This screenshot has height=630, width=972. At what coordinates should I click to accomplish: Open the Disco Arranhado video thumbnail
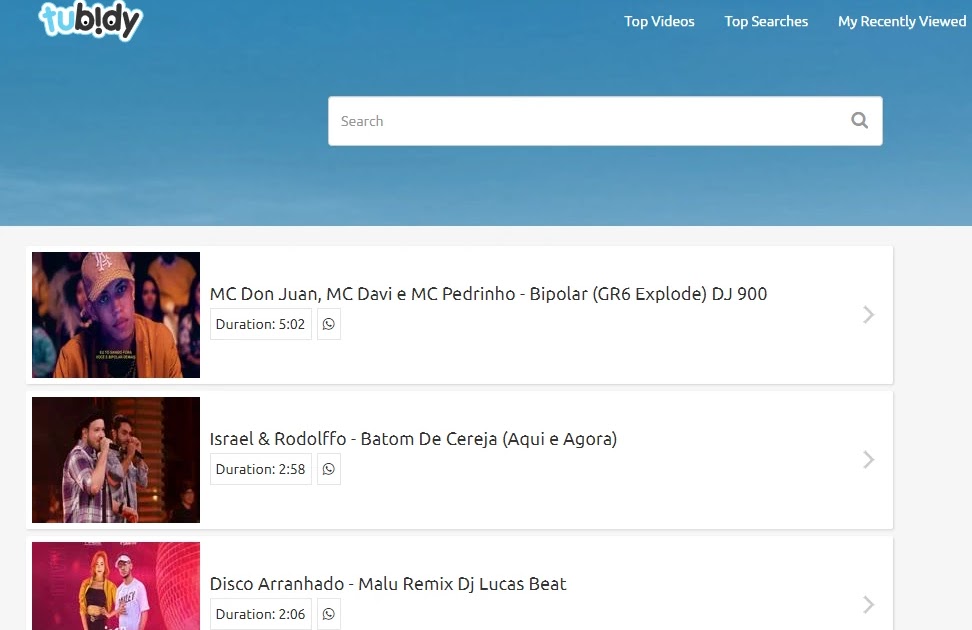coord(116,586)
